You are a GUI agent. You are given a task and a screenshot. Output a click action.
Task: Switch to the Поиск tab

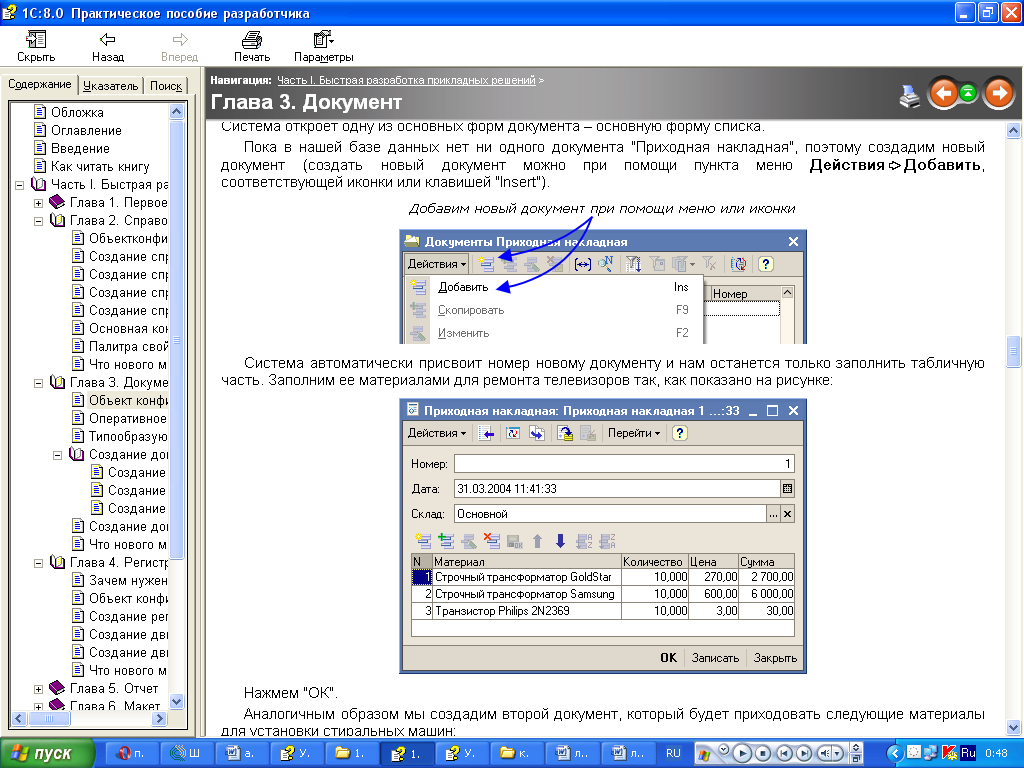pos(165,86)
